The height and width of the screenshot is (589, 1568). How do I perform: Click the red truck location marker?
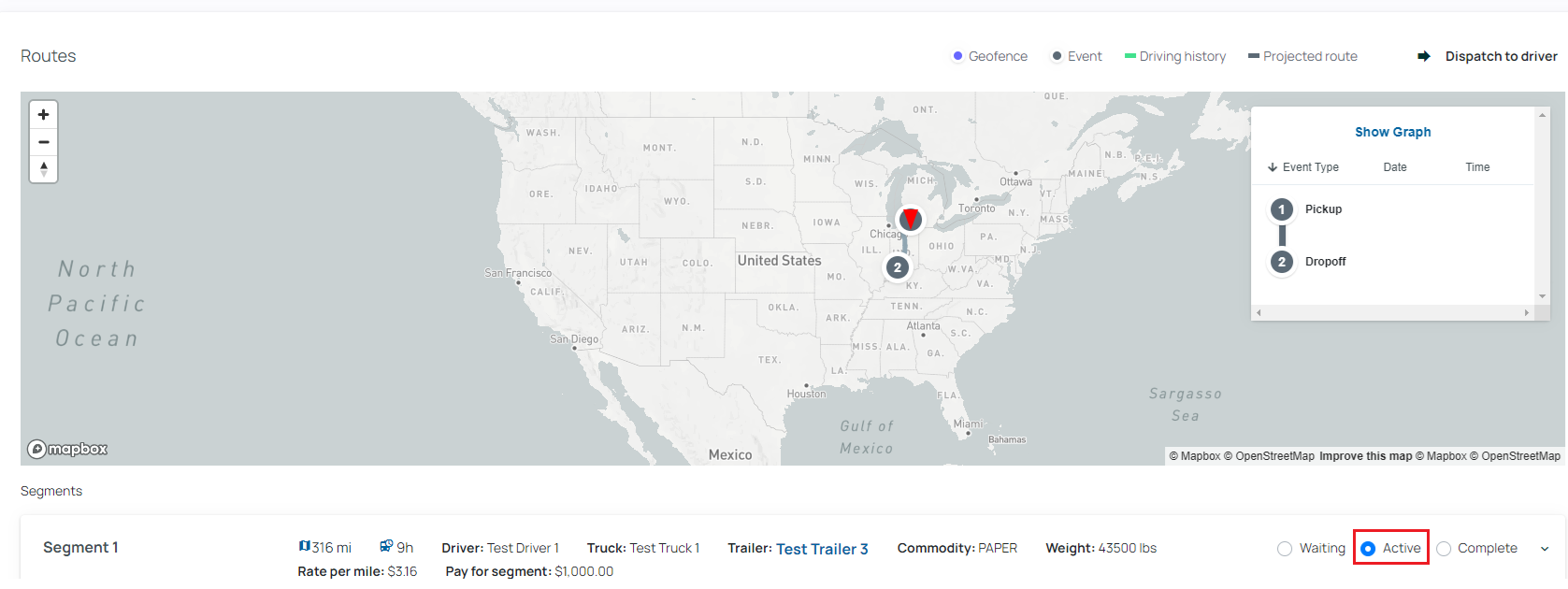pos(910,219)
